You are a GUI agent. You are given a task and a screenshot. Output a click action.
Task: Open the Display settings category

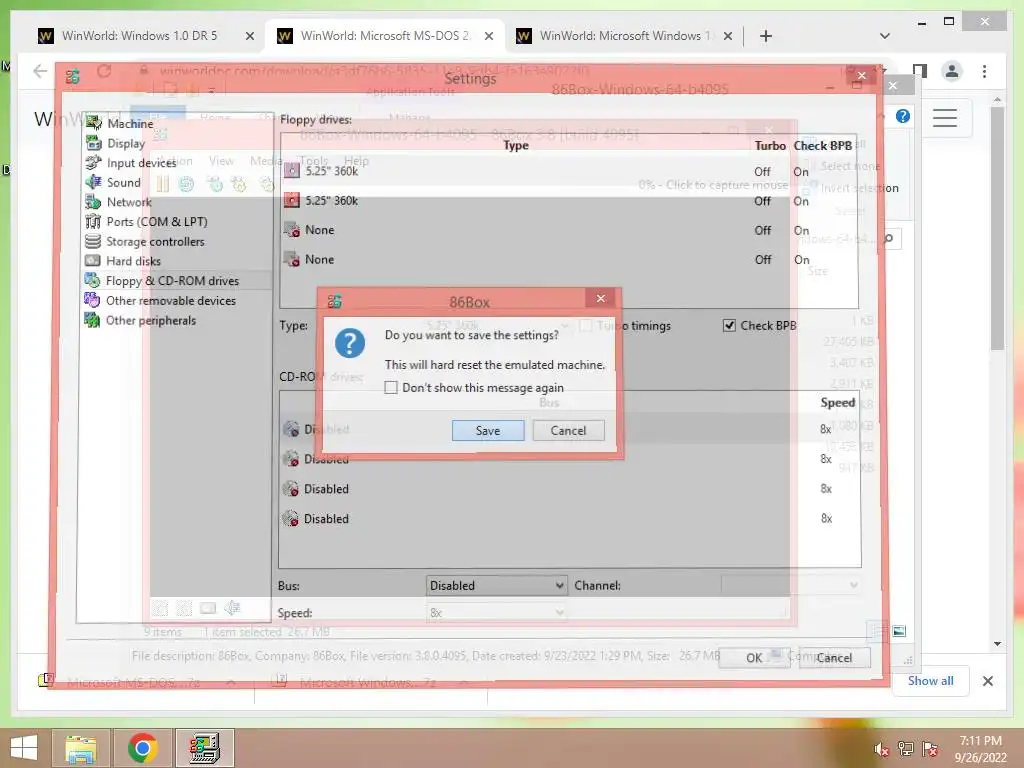pos(125,143)
